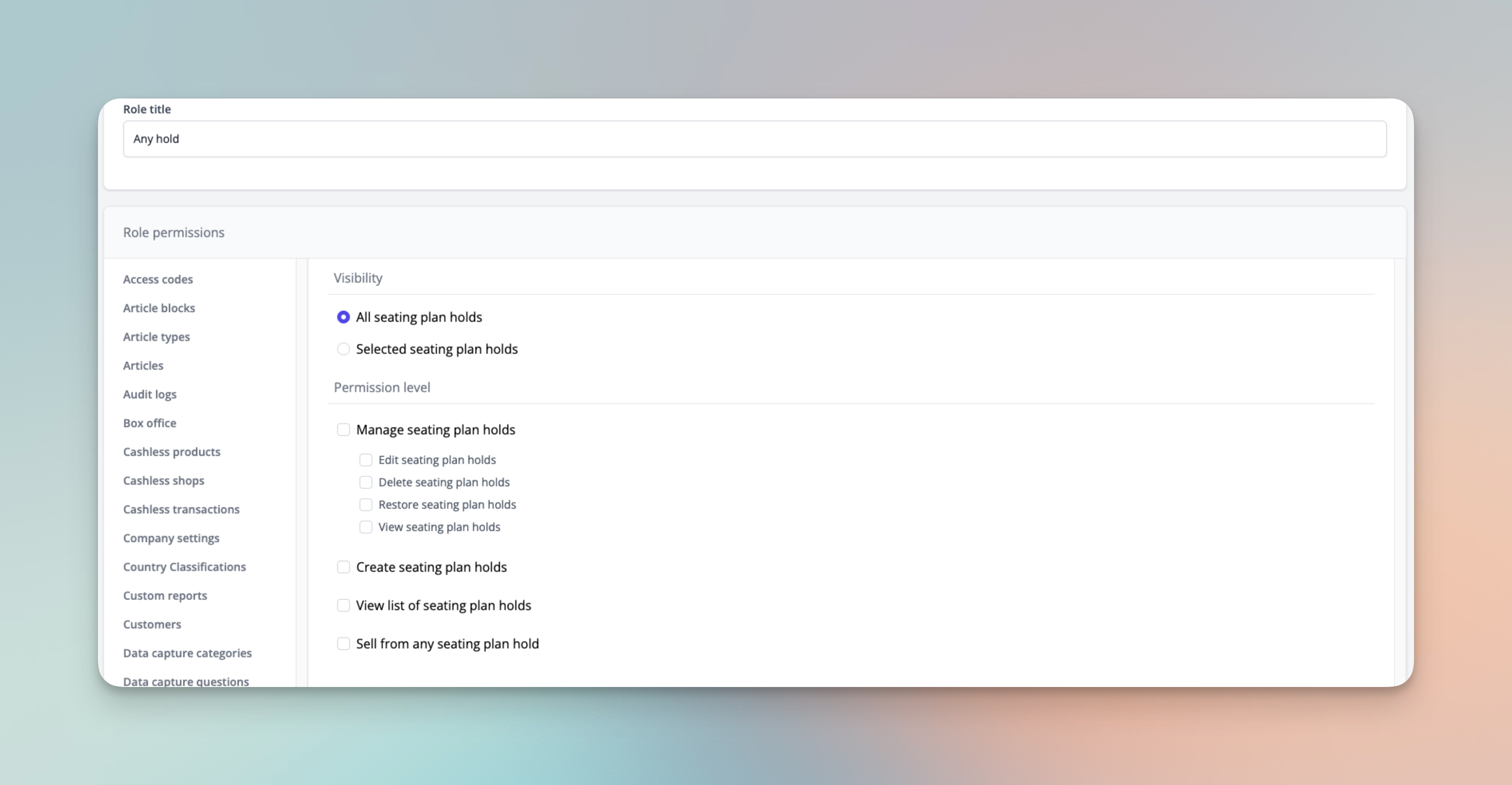
Task: Open Company settings permissions
Action: pyautogui.click(x=171, y=538)
